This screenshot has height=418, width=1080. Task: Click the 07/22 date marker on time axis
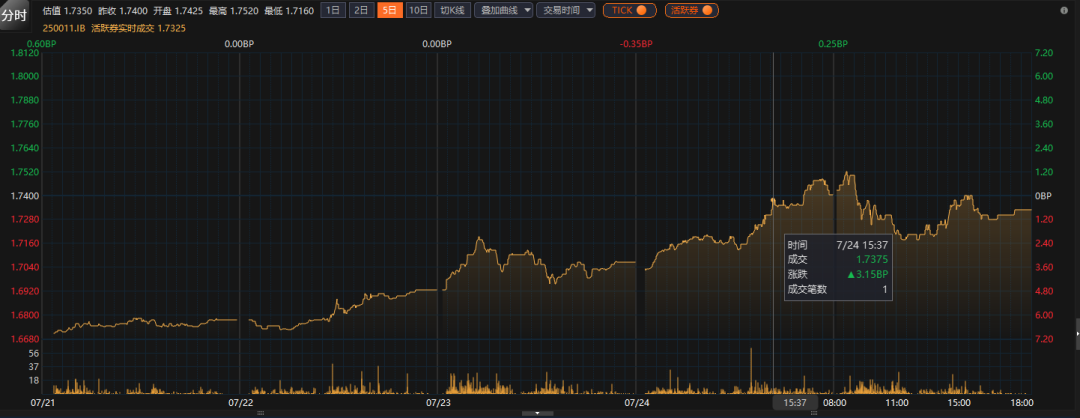[x=240, y=402]
